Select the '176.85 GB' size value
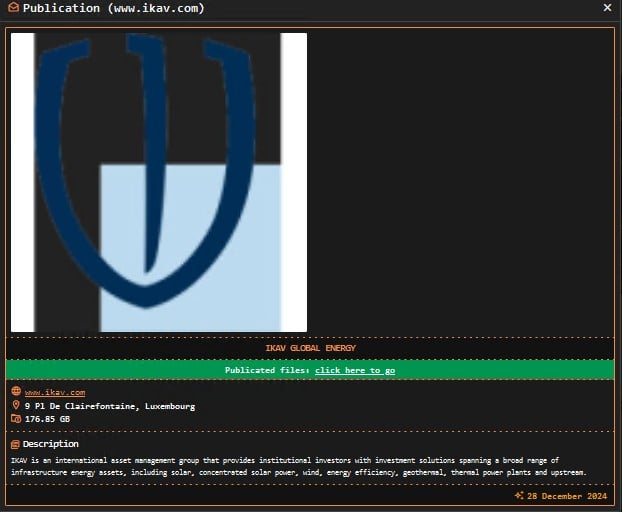 (47, 419)
